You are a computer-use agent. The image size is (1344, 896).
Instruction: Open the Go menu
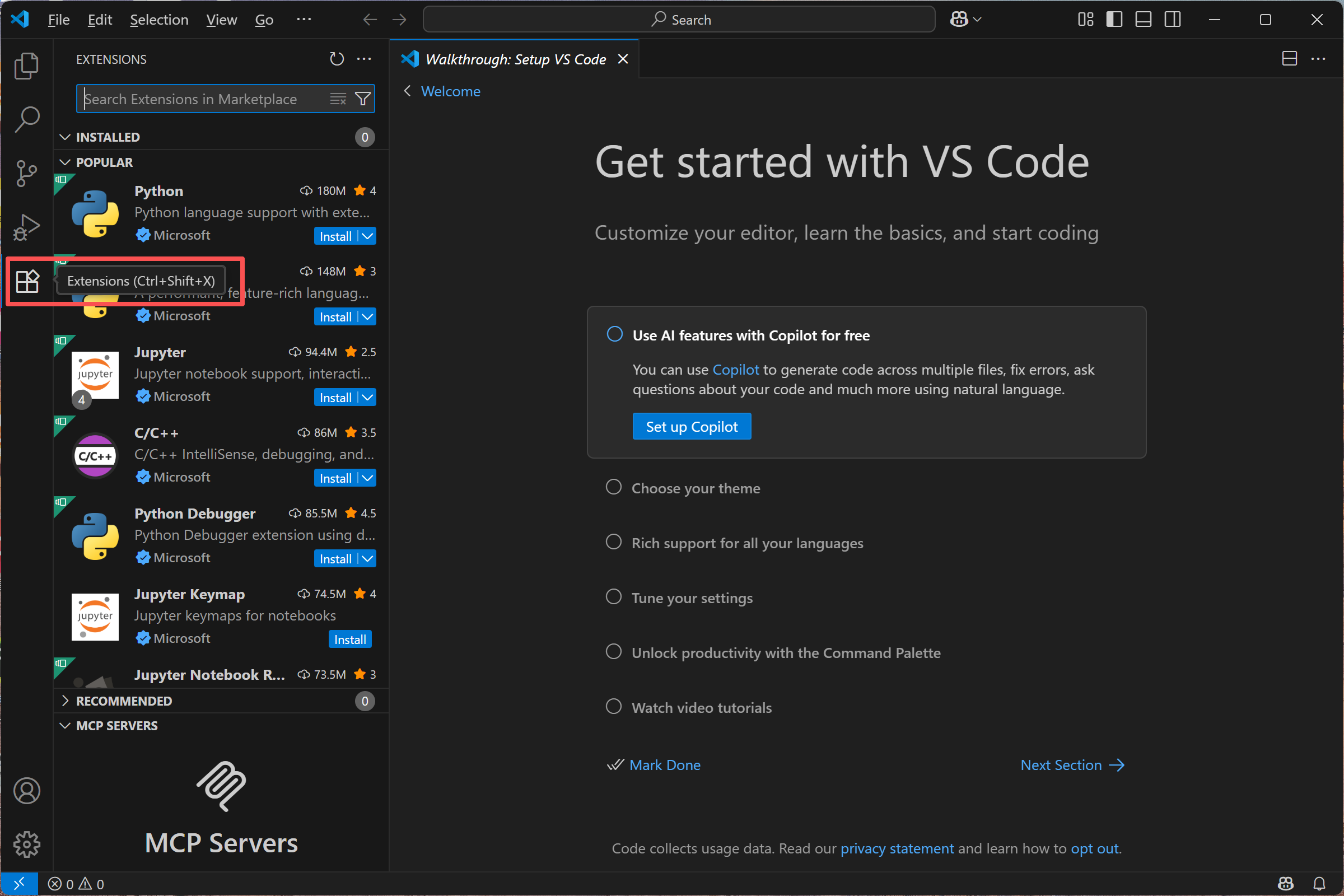click(x=264, y=20)
